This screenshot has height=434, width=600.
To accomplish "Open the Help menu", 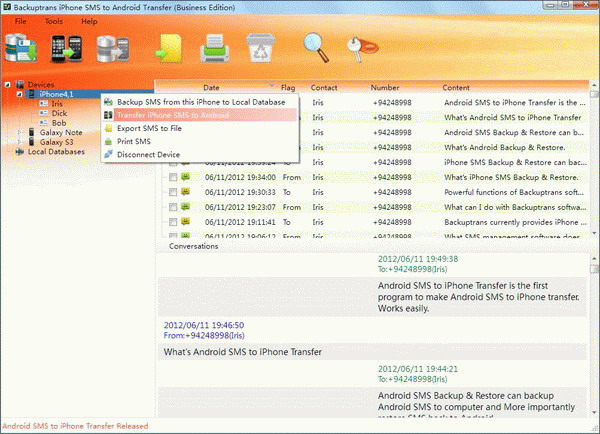I will (x=89, y=21).
